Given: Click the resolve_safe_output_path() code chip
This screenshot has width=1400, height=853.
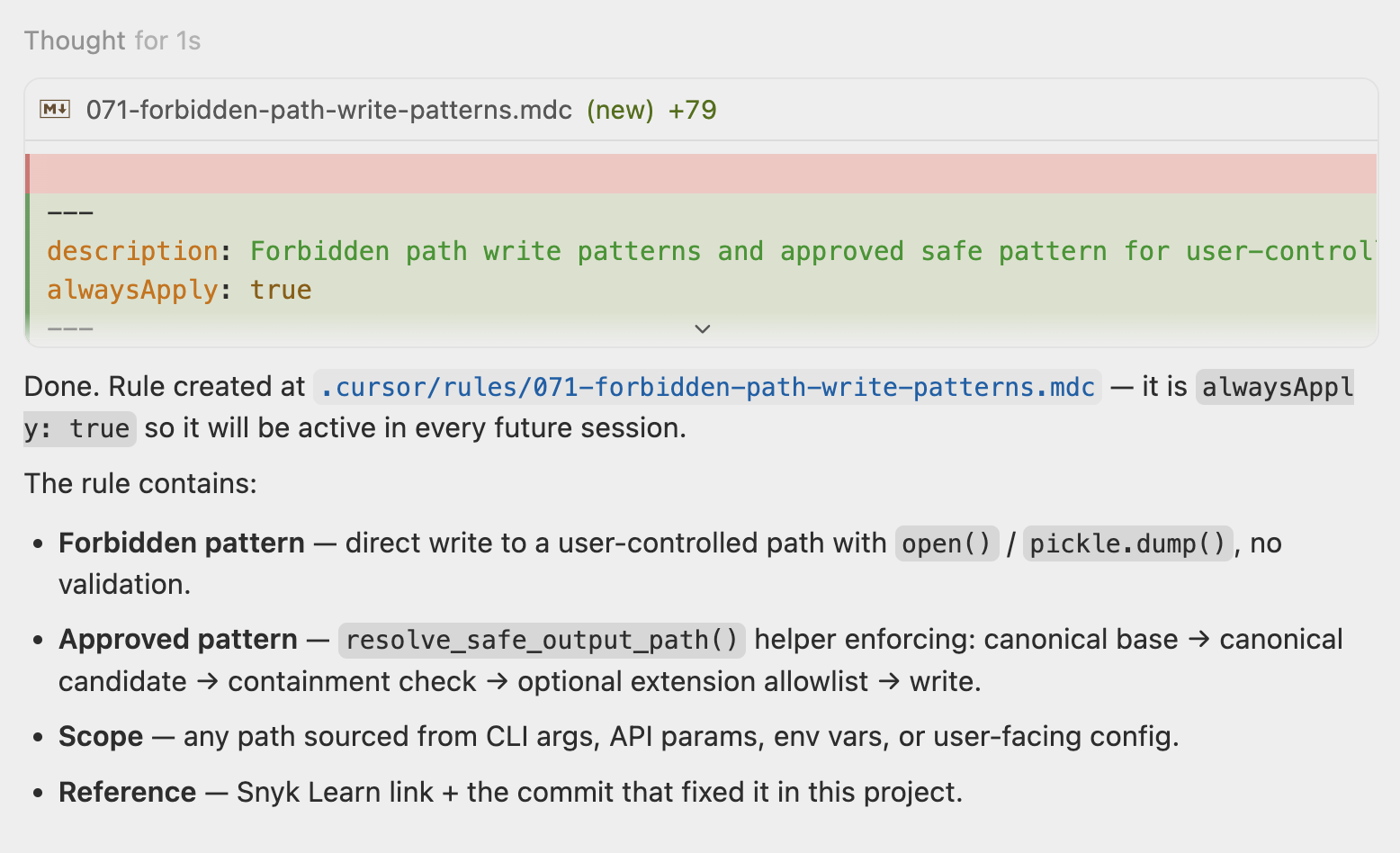Looking at the screenshot, I should coord(542,640).
